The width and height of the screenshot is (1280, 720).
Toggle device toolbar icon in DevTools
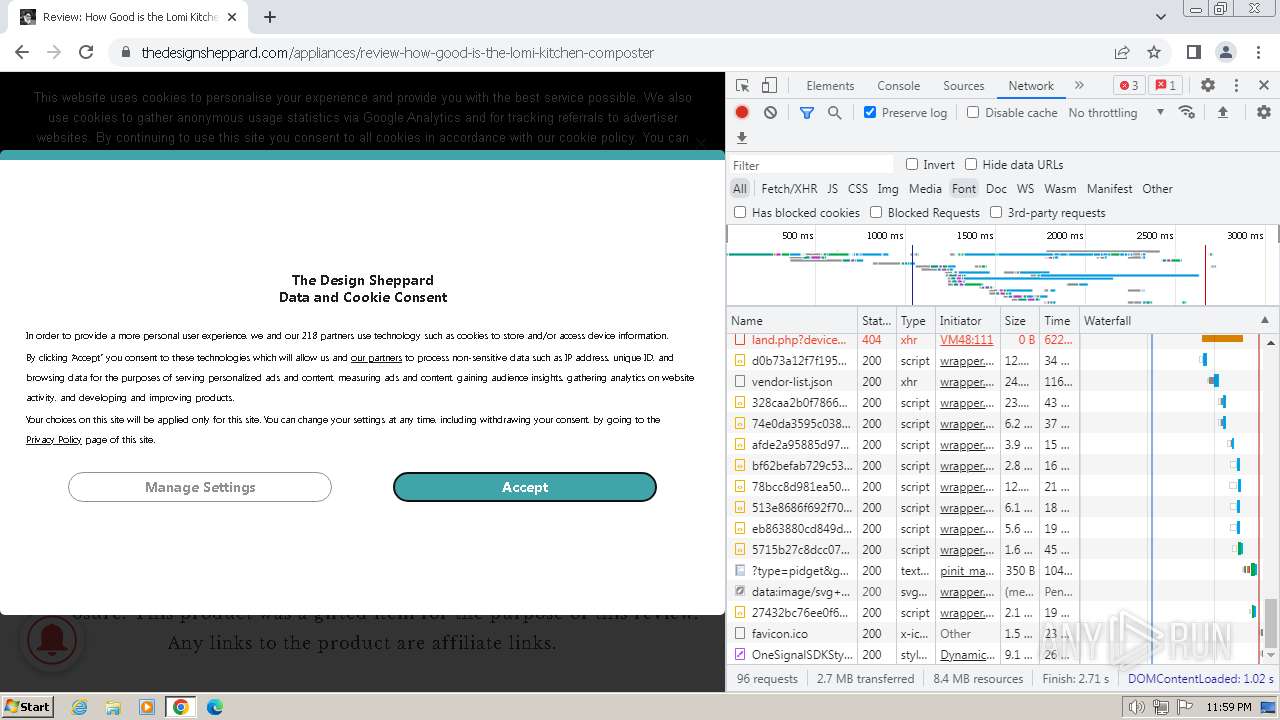[769, 86]
